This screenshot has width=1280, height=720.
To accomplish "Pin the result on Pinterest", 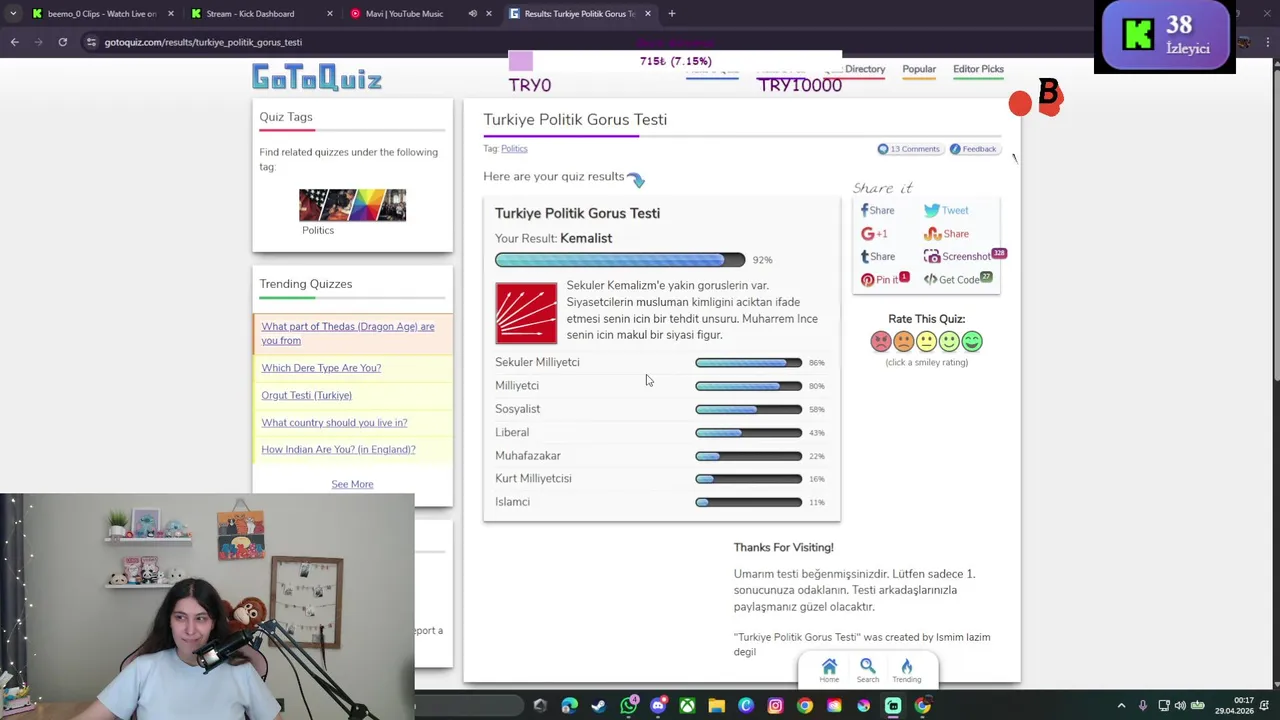I will [880, 280].
